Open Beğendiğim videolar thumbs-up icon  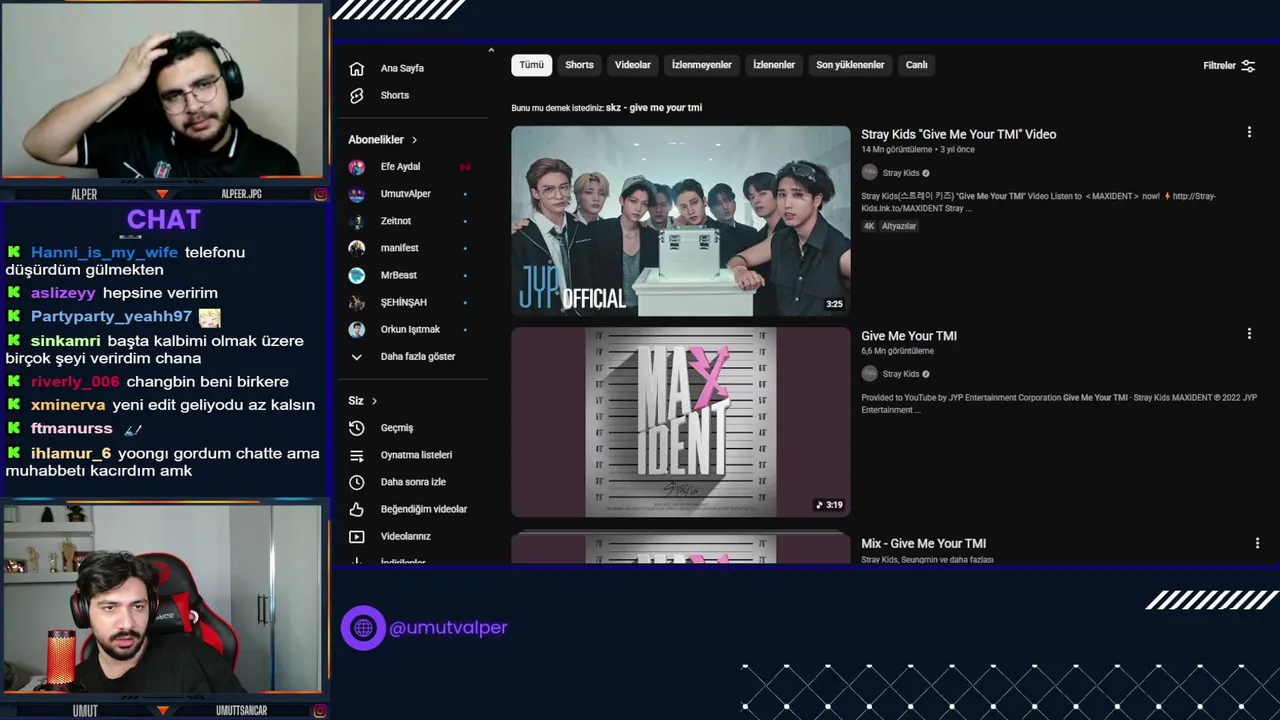click(357, 509)
